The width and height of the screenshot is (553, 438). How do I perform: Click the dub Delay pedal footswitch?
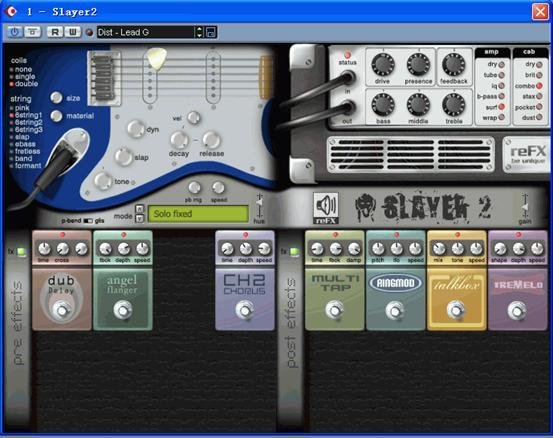tap(62, 310)
